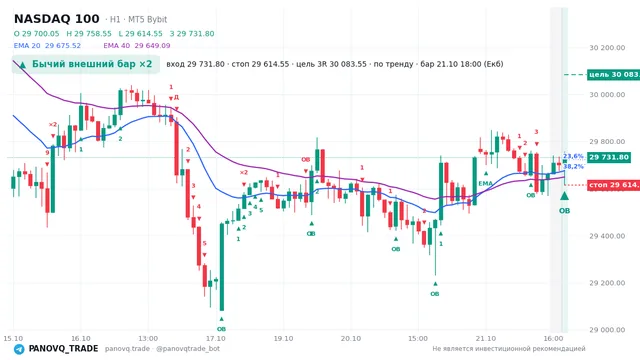Click the 30 000.00 price axis label
Viewport: 640px width, 360px height.
click(607, 95)
